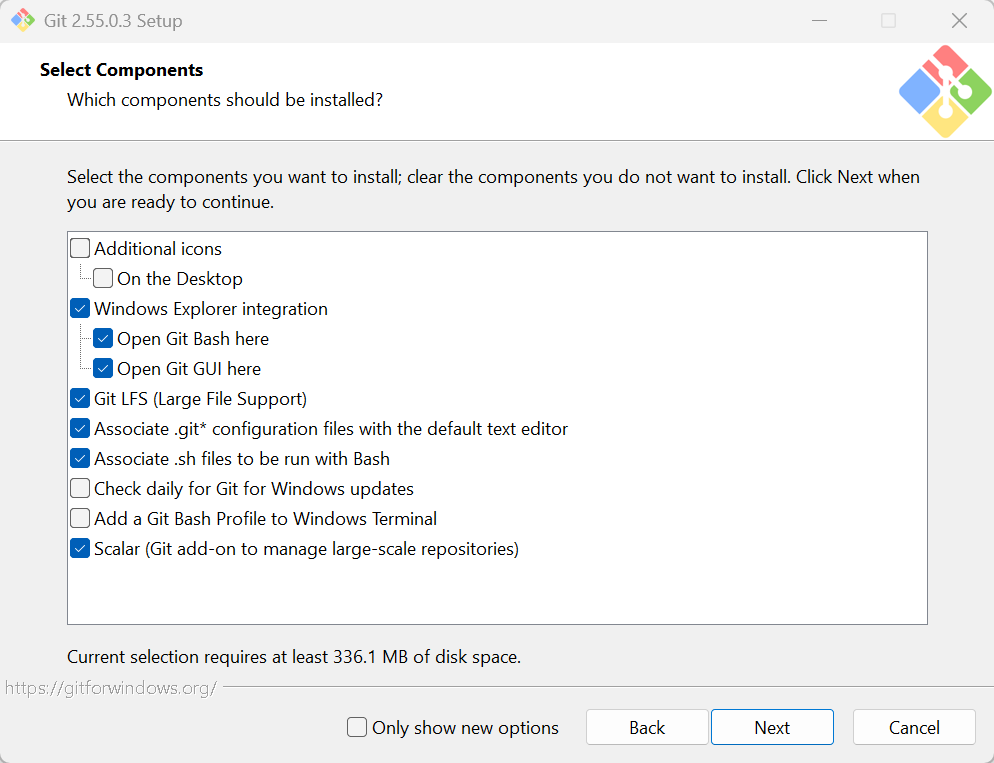Viewport: 994px width, 763px height.
Task: Check the On the Desktop option
Action: (103, 278)
